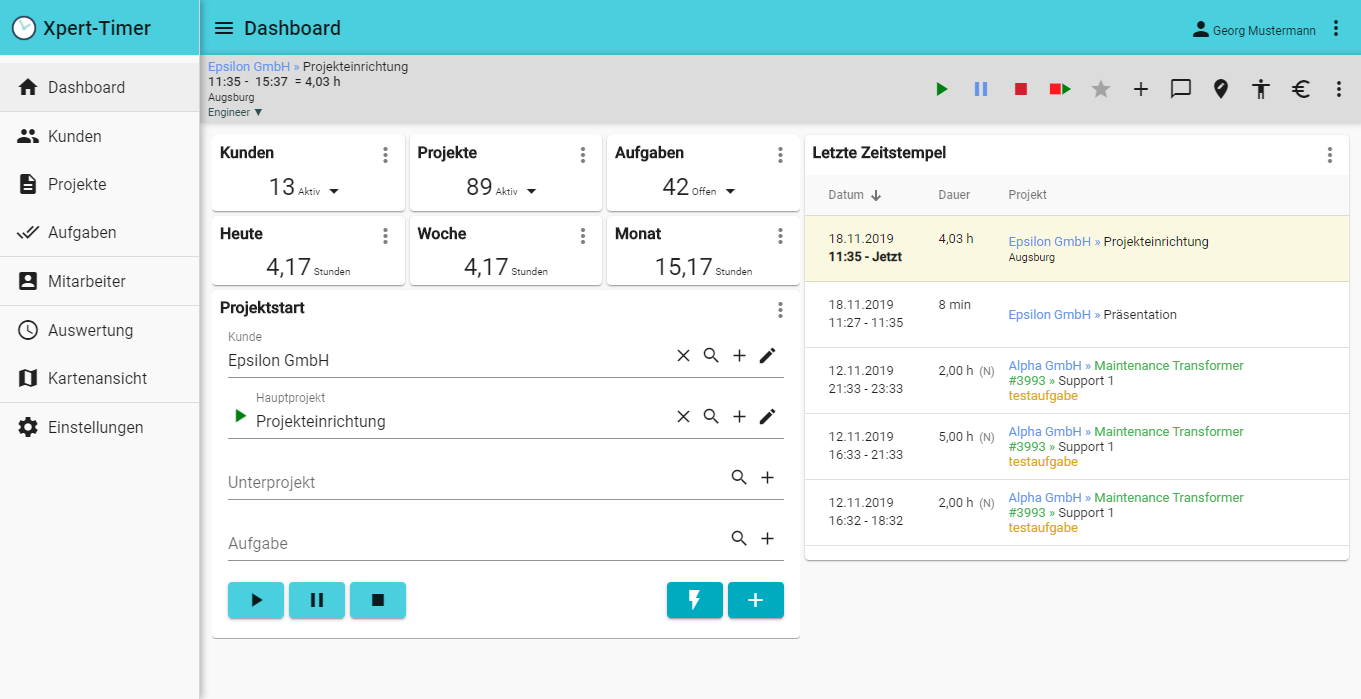This screenshot has height=699, width=1361.
Task: Open Auswertung in the sidebar
Action: coord(90,330)
